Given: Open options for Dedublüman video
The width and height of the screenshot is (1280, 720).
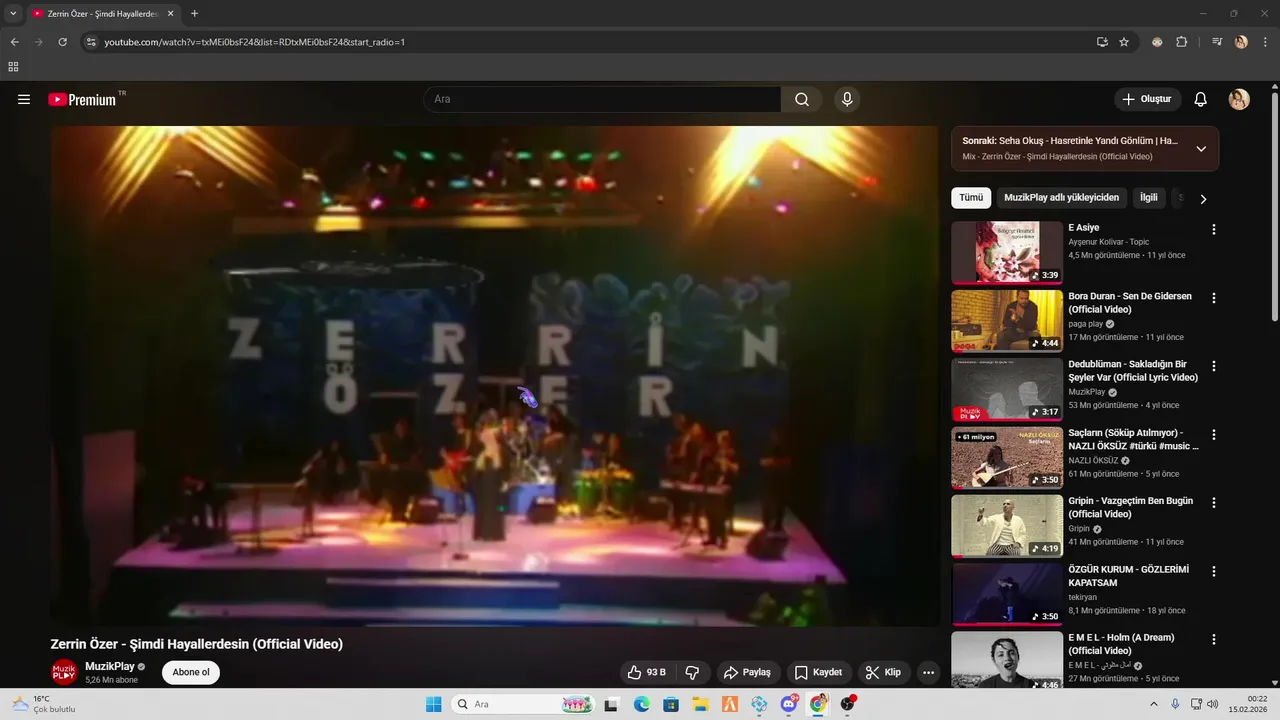Looking at the screenshot, I should point(1214,366).
